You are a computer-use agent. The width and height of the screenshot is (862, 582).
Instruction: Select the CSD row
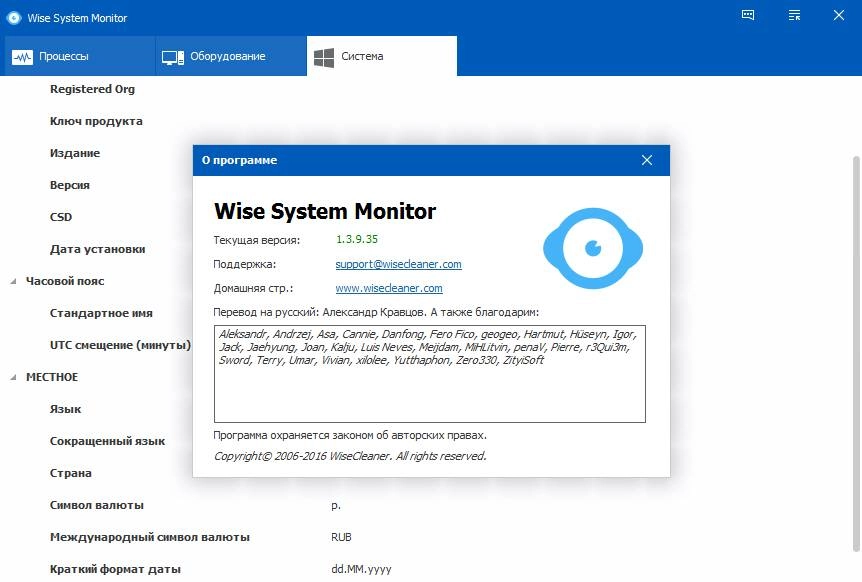coord(61,217)
